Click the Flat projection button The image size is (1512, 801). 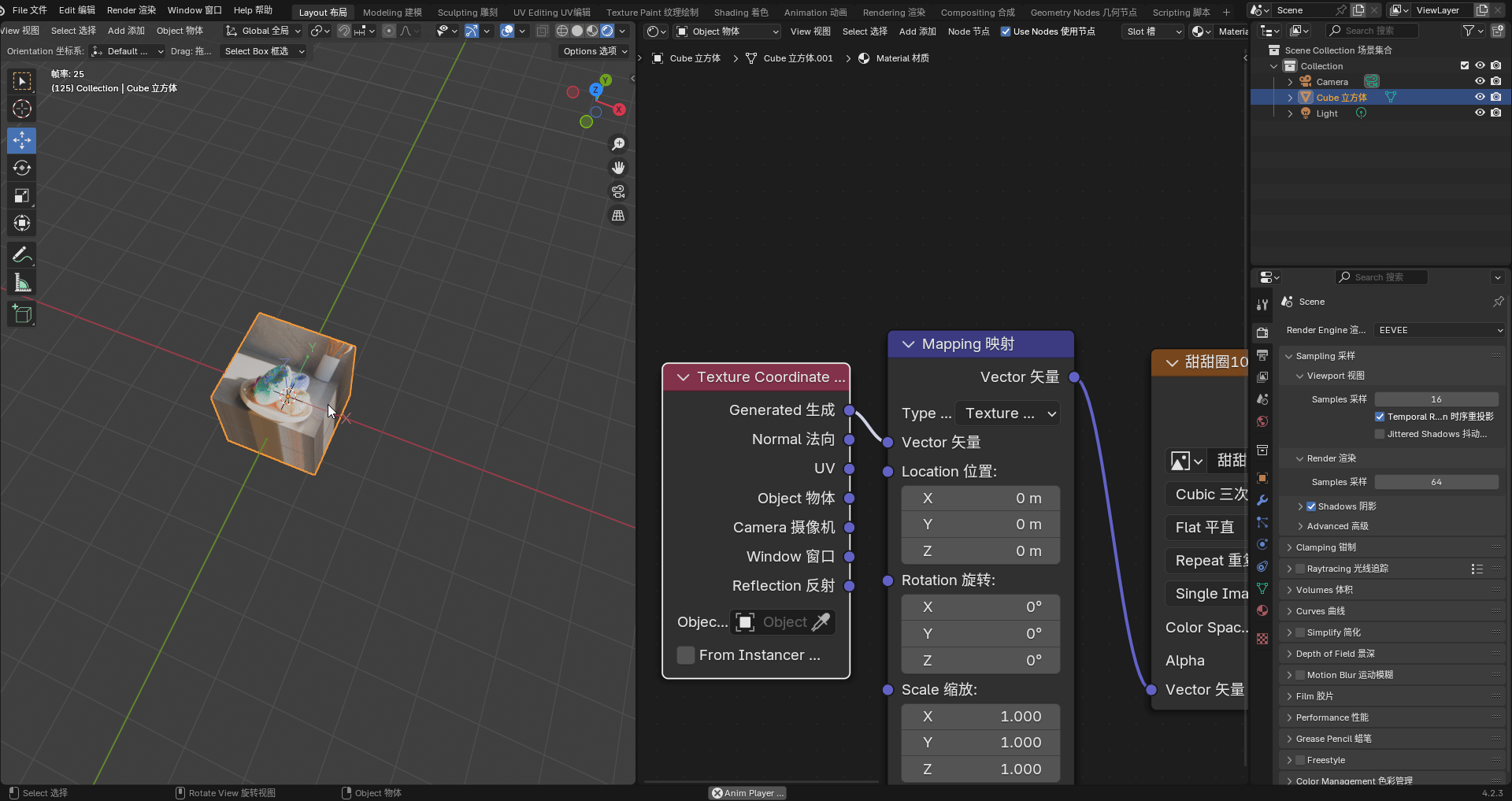coord(1207,528)
